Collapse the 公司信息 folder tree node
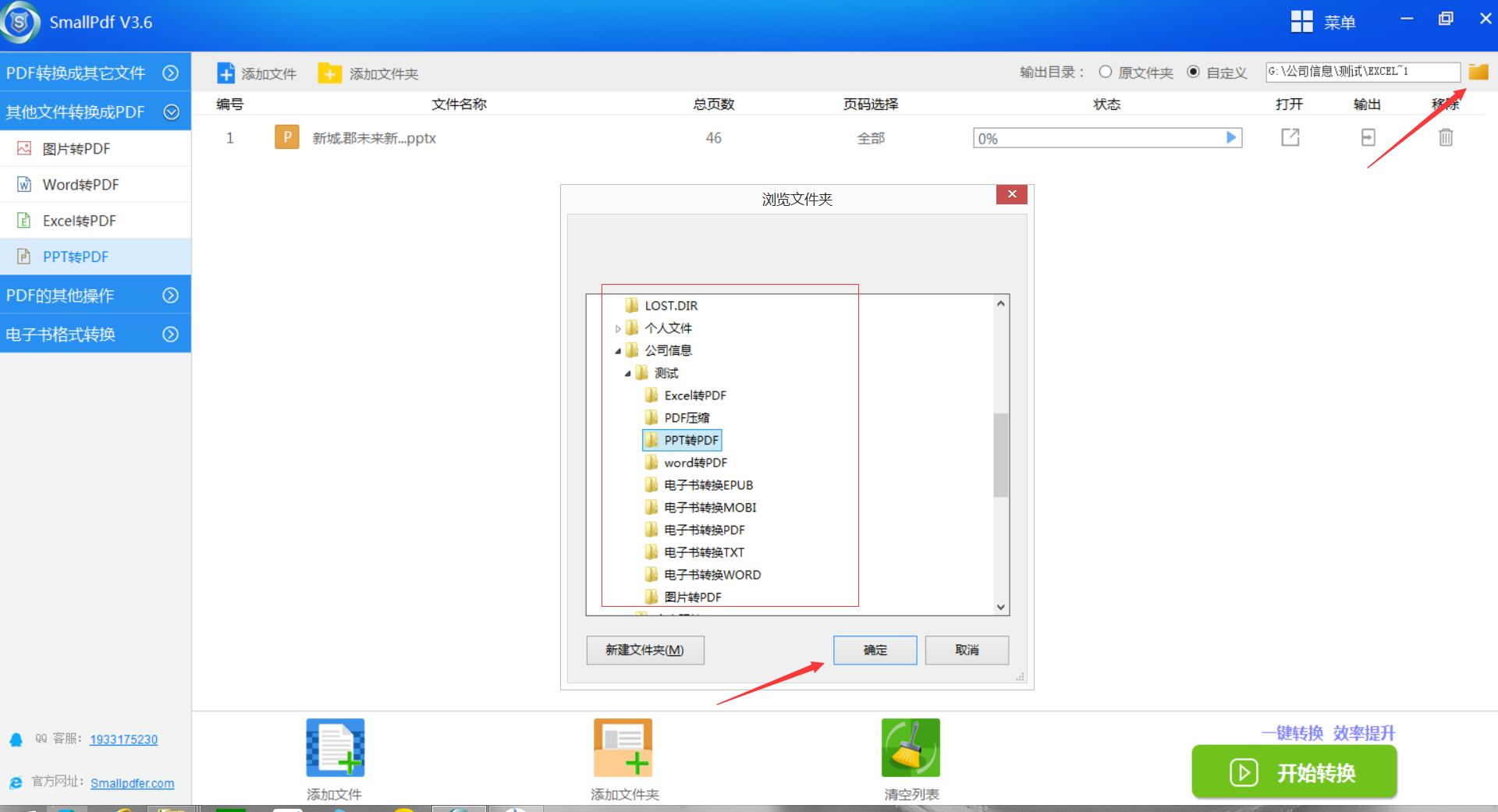 (x=618, y=351)
